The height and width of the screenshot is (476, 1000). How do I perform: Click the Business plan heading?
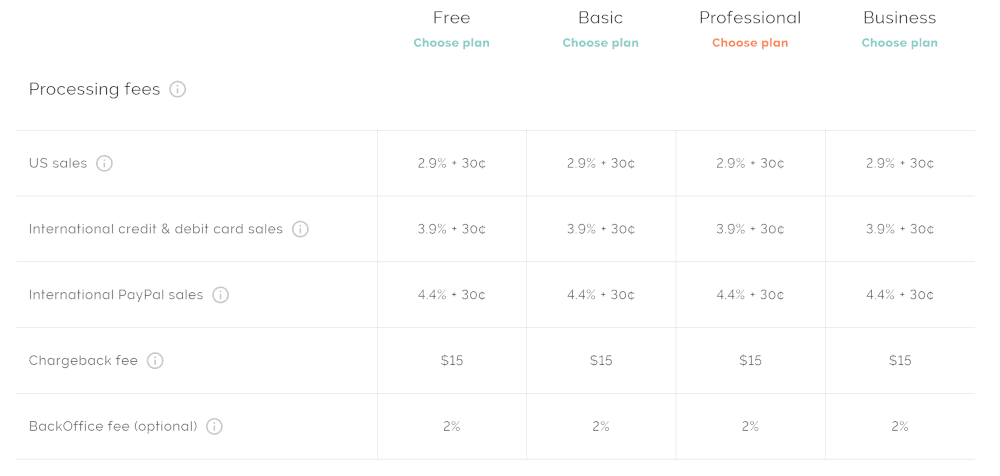coord(899,17)
